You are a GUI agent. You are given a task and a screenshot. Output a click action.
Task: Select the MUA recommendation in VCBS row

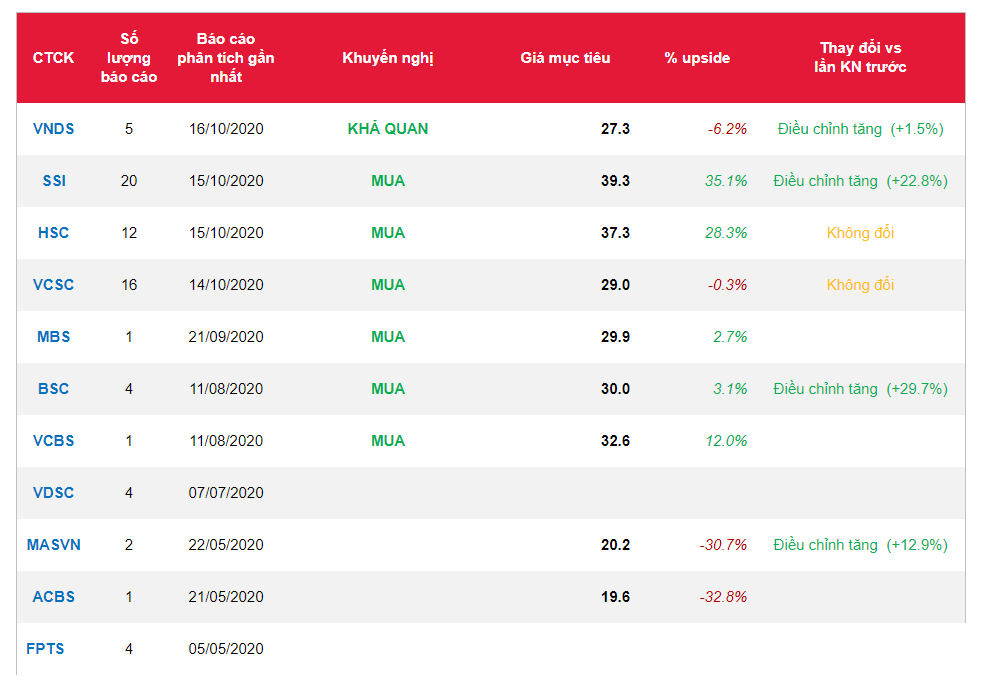387,441
